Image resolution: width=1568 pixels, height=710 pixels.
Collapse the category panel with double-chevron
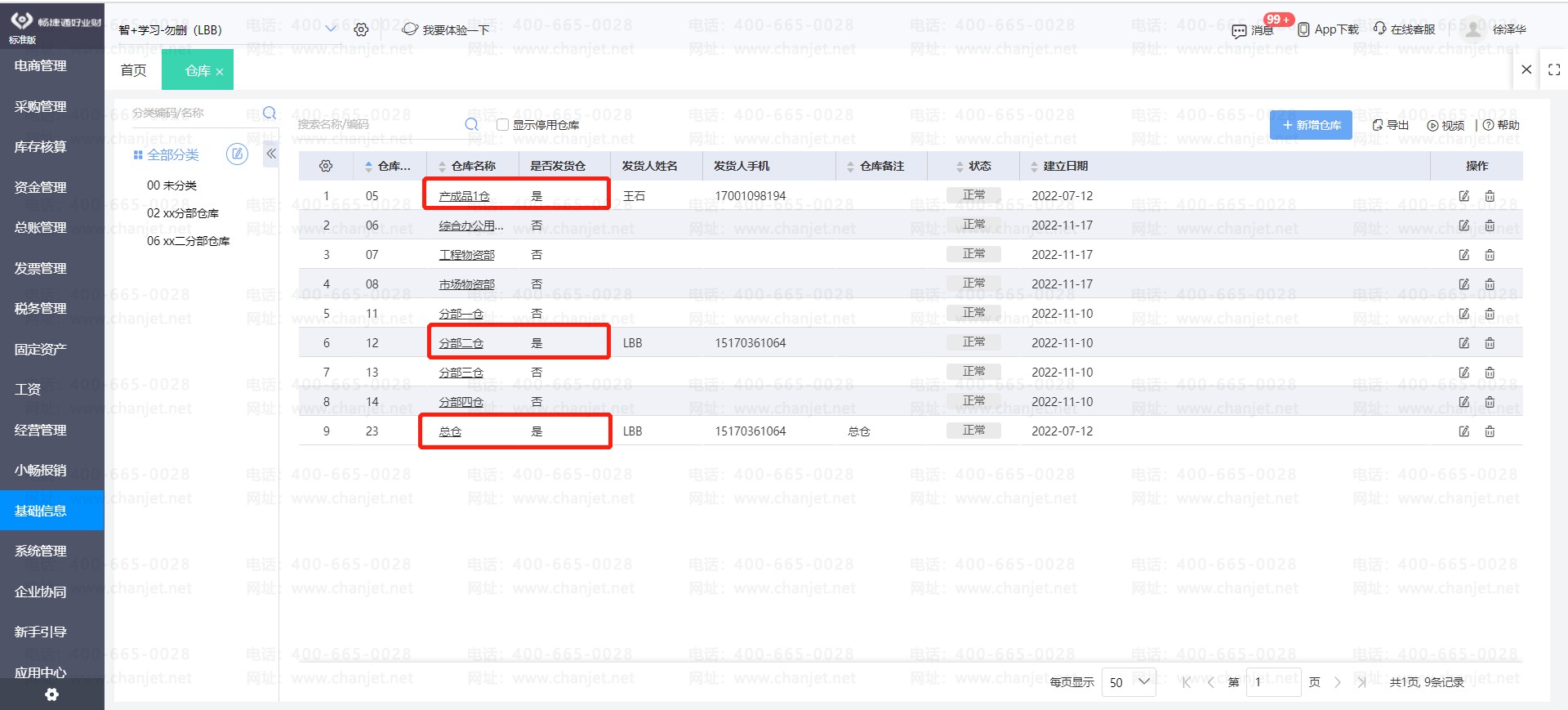271,154
